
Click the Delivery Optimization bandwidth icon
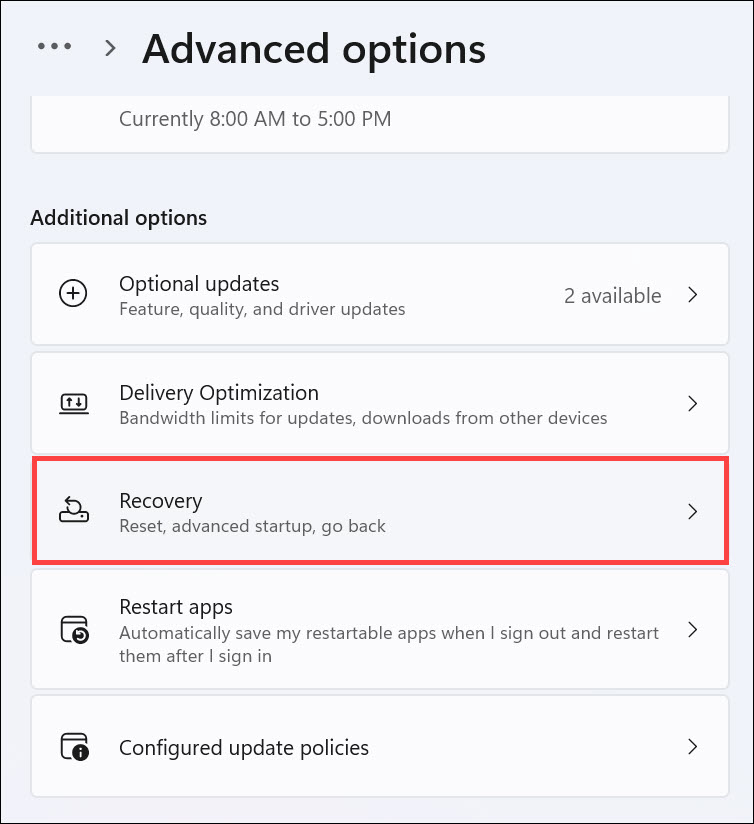pyautogui.click(x=74, y=403)
